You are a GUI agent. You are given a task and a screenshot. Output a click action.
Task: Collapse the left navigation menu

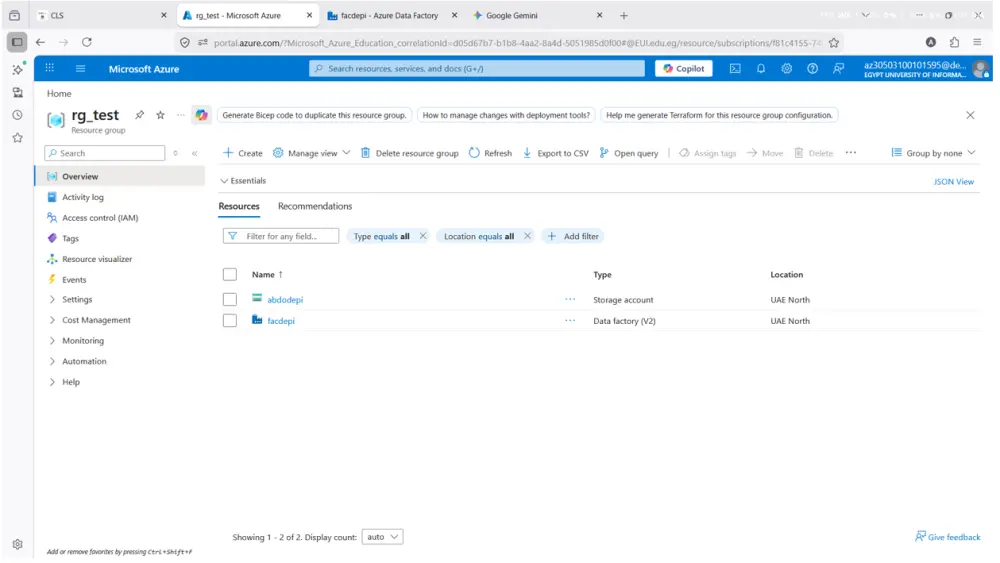(195, 154)
